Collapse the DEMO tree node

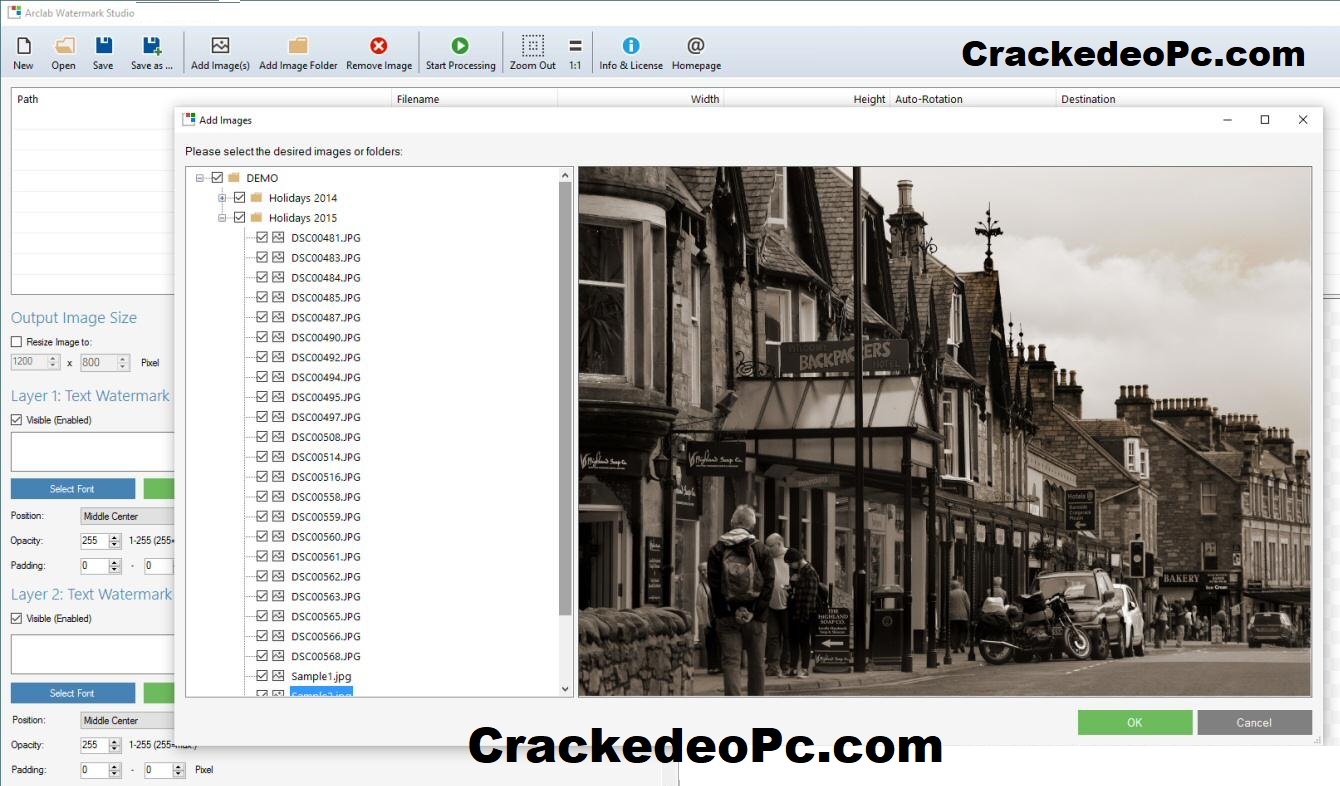coord(200,178)
